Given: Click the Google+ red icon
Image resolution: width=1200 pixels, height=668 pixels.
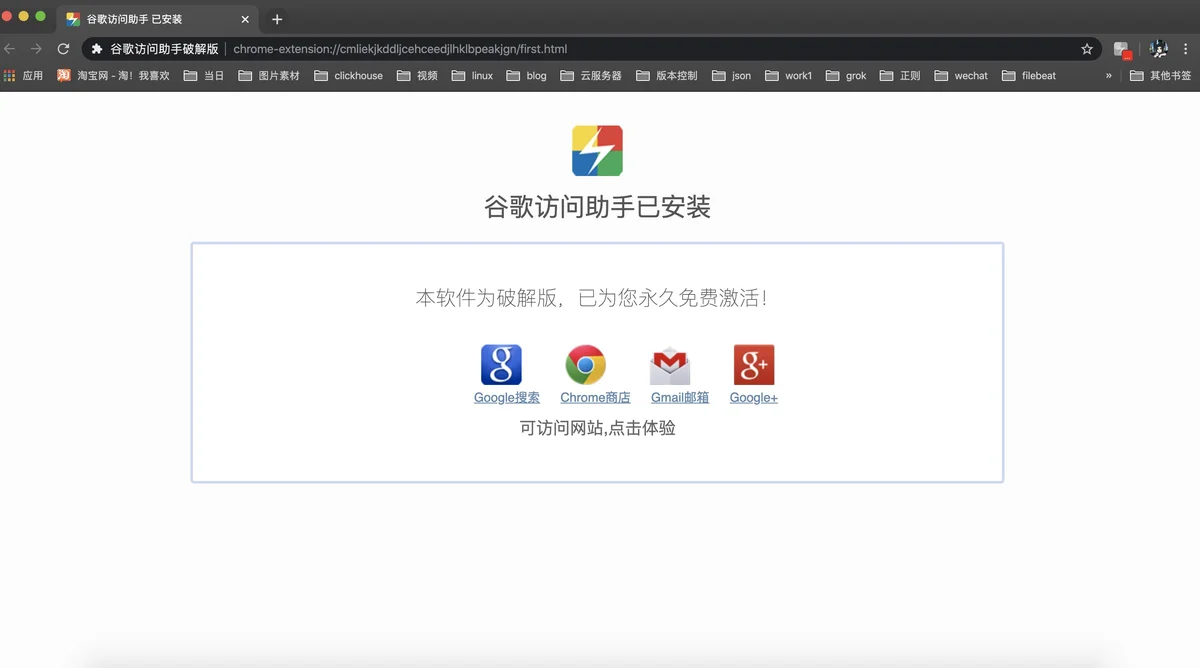Looking at the screenshot, I should point(754,365).
